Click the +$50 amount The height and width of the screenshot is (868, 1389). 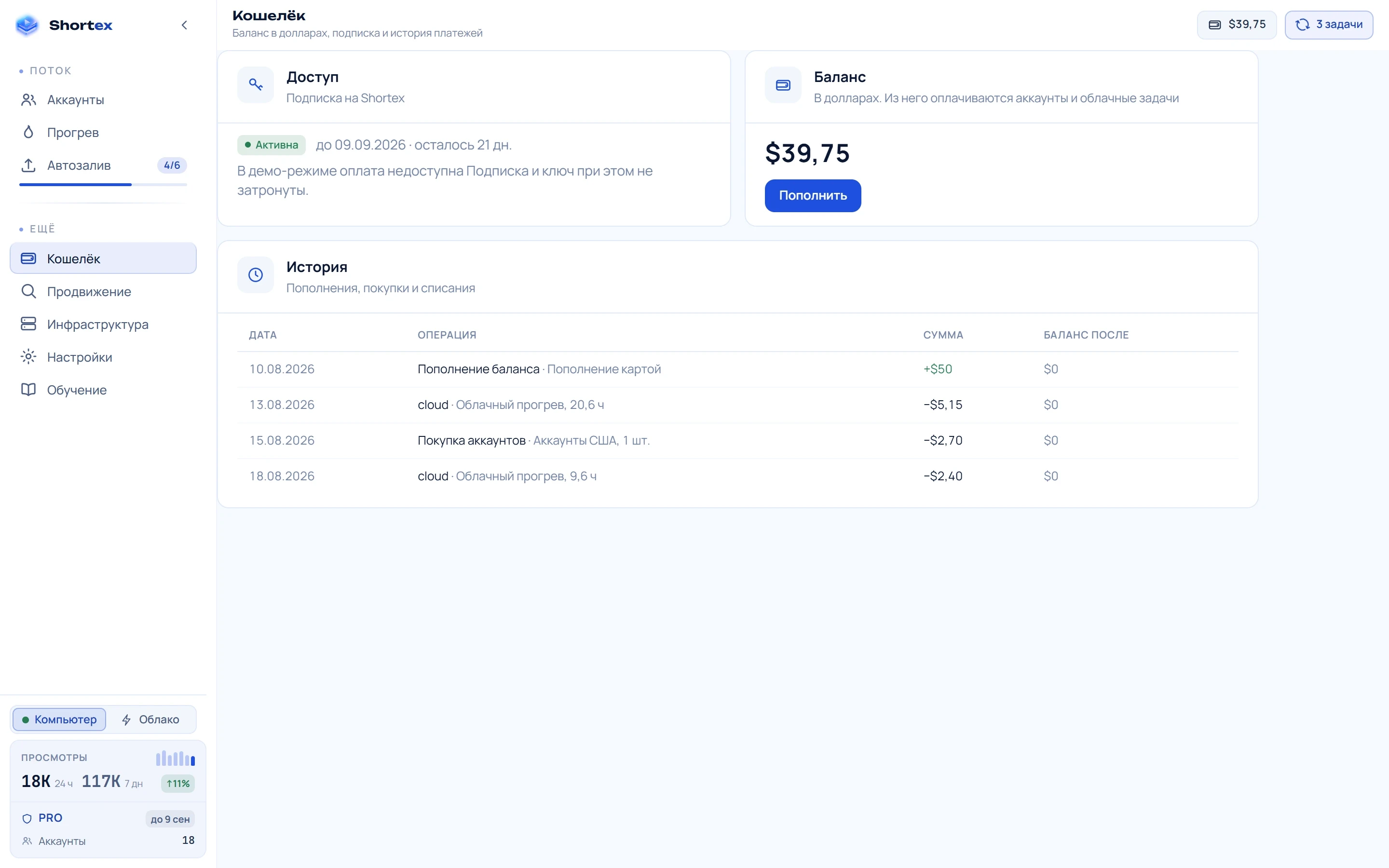(937, 369)
